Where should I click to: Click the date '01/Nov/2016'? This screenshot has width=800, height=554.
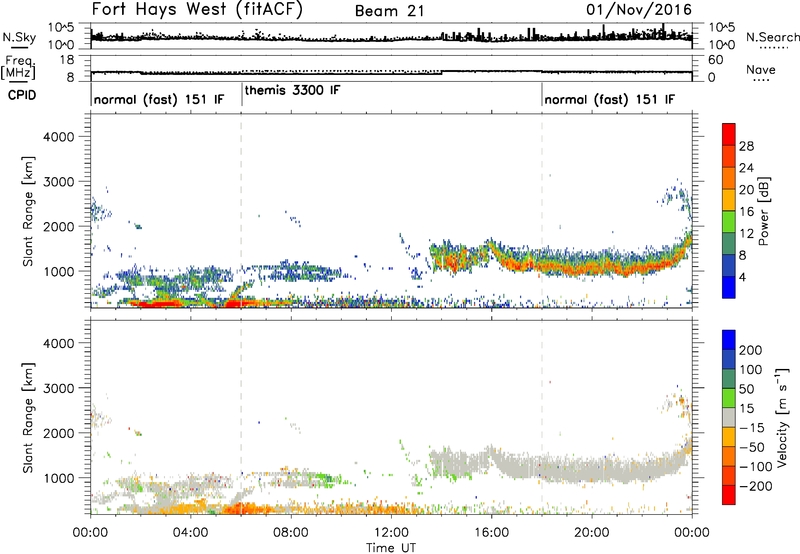click(638, 9)
